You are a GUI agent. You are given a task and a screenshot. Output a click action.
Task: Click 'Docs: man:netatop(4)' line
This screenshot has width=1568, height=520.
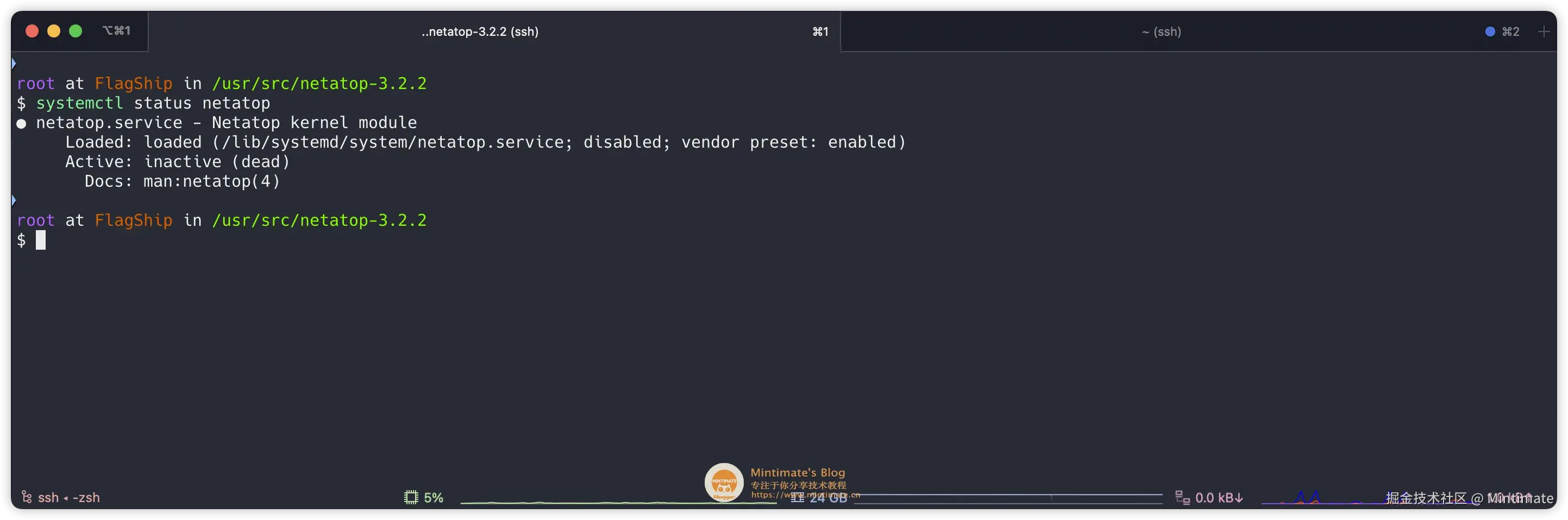click(x=182, y=181)
